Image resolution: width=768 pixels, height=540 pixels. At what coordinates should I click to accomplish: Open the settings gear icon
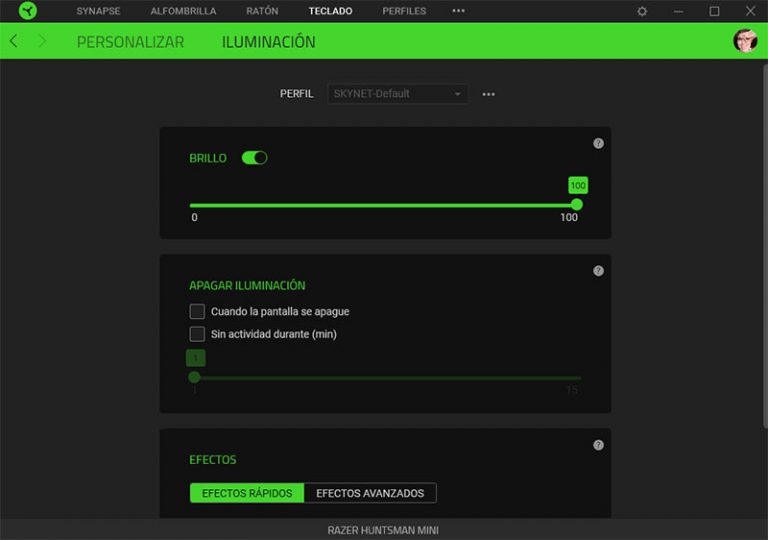(x=642, y=11)
